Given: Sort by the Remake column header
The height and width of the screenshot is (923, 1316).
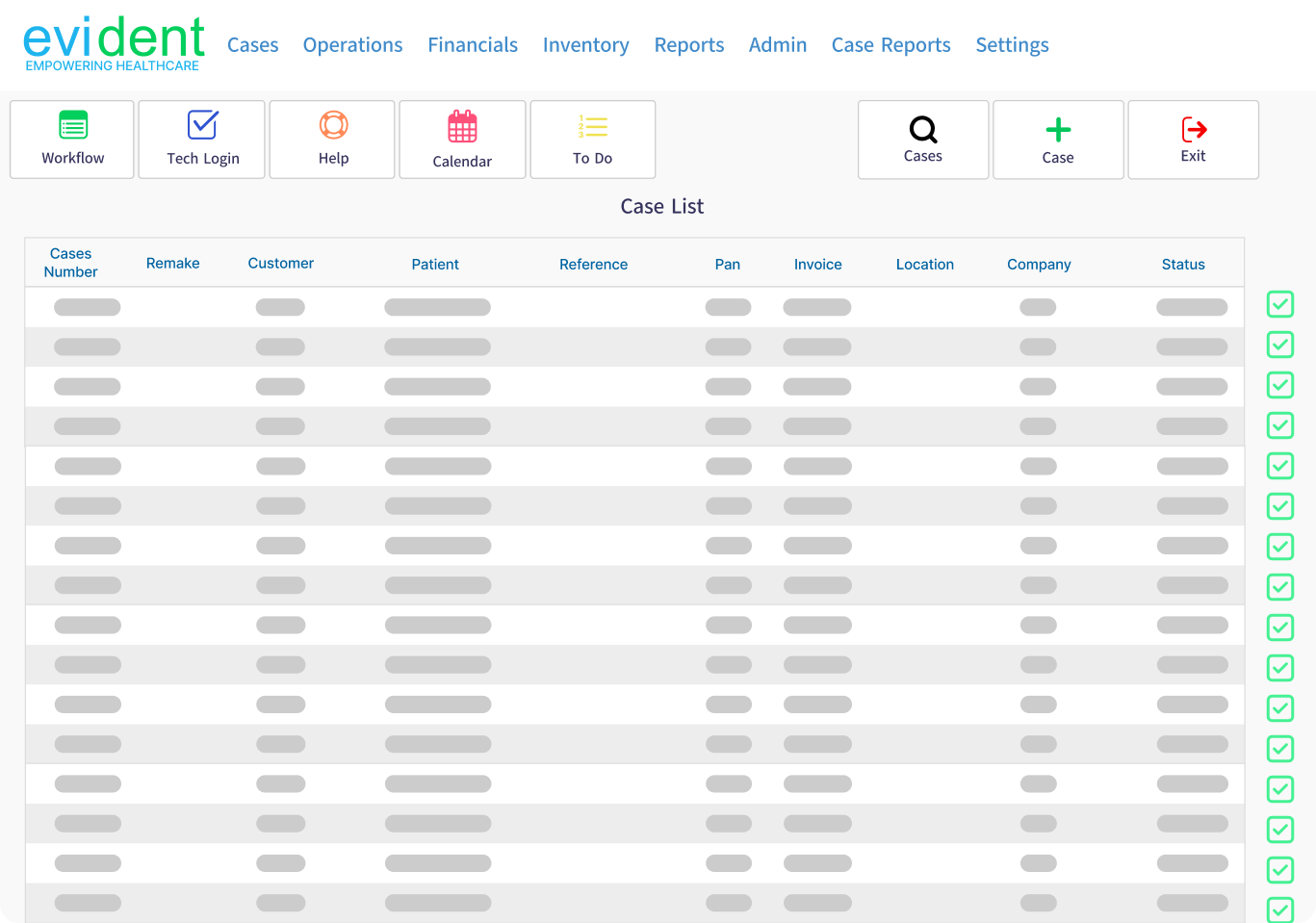Looking at the screenshot, I should click(x=173, y=263).
